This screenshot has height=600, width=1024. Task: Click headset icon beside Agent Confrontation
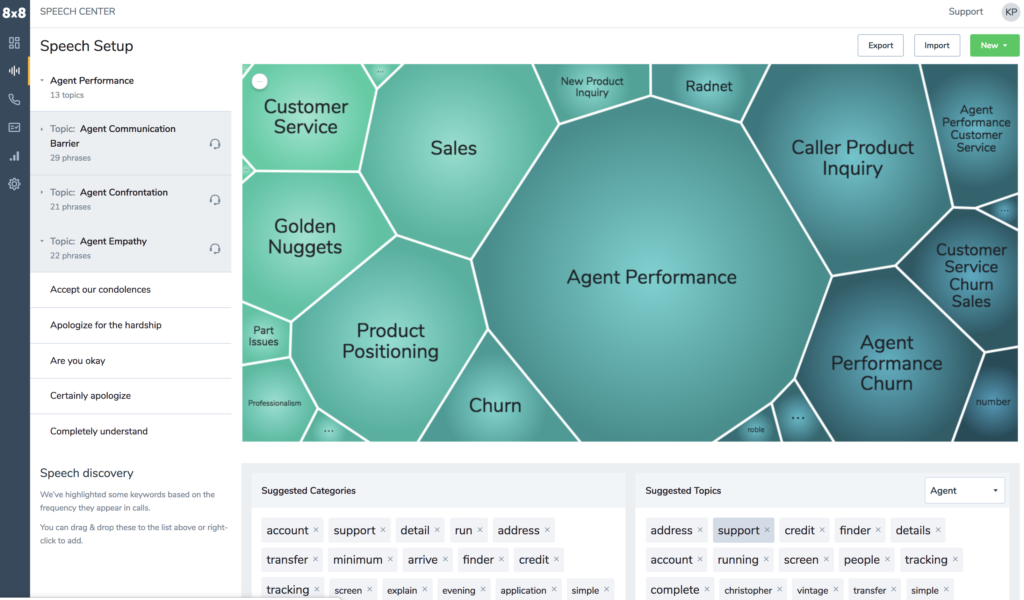(215, 200)
